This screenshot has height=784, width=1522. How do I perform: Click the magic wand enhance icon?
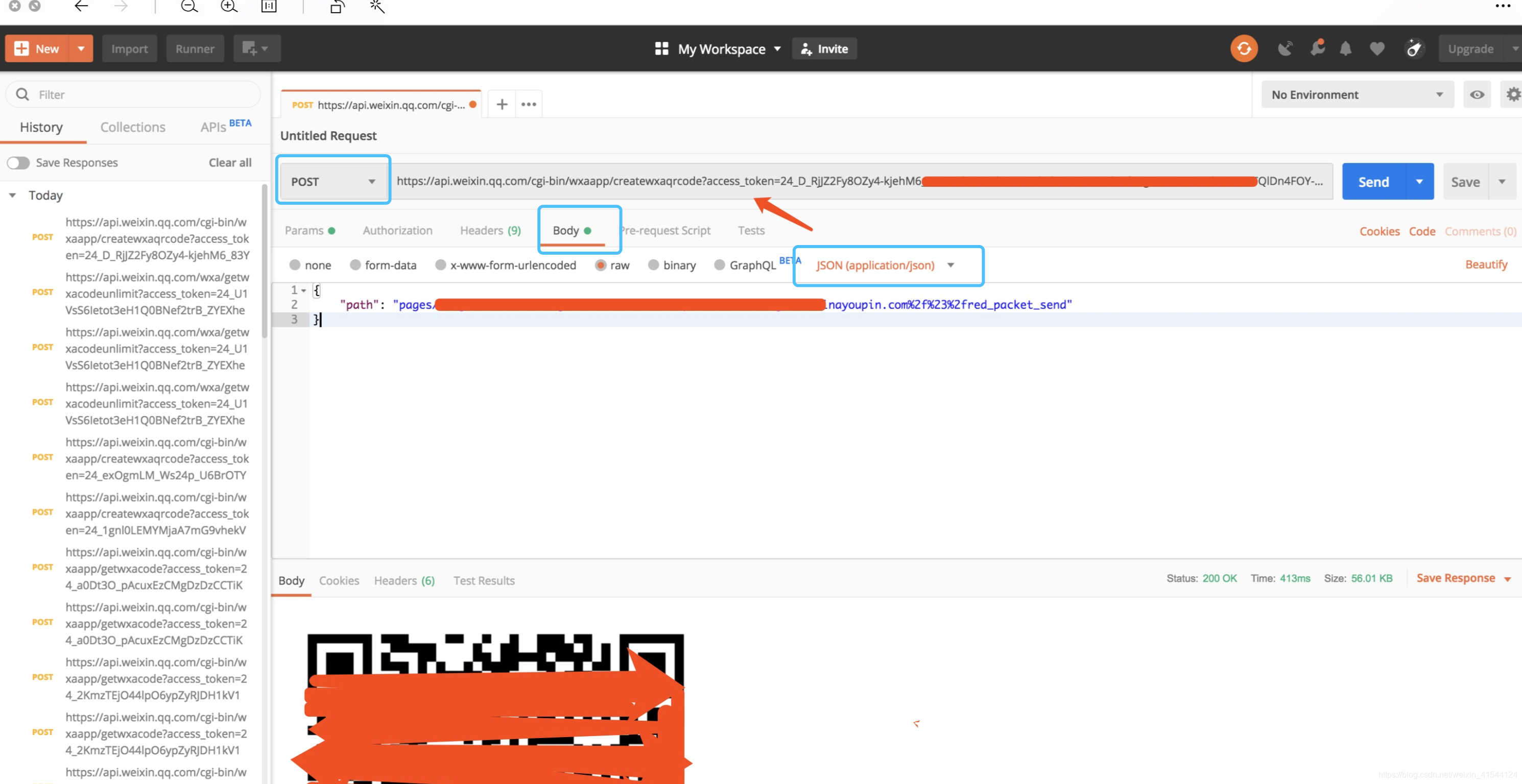[x=377, y=7]
